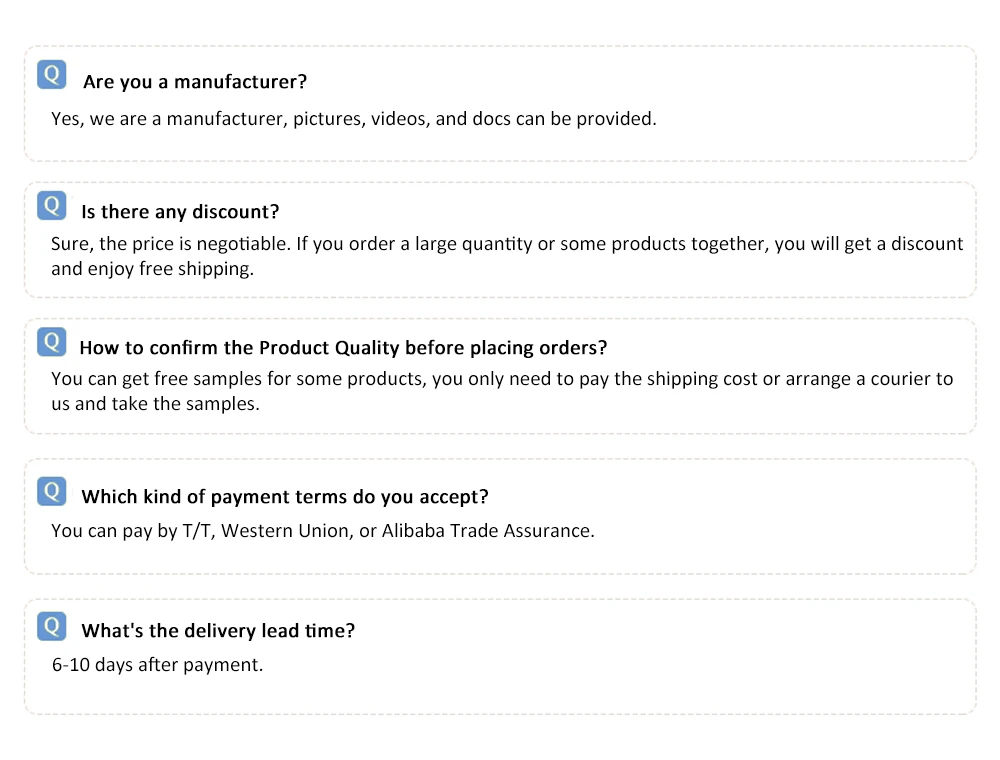The height and width of the screenshot is (760, 1000).
Task: Select "Which kind of payment terms do you accept?"
Action: coord(284,497)
